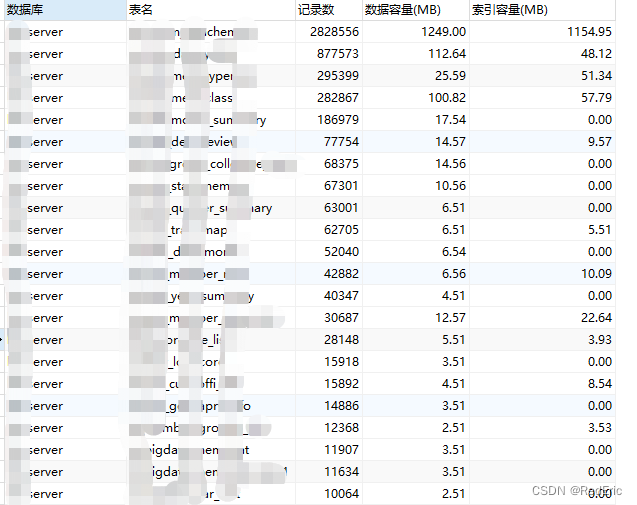Click data size value 112.64
The height and width of the screenshot is (505, 637).
(x=447, y=54)
